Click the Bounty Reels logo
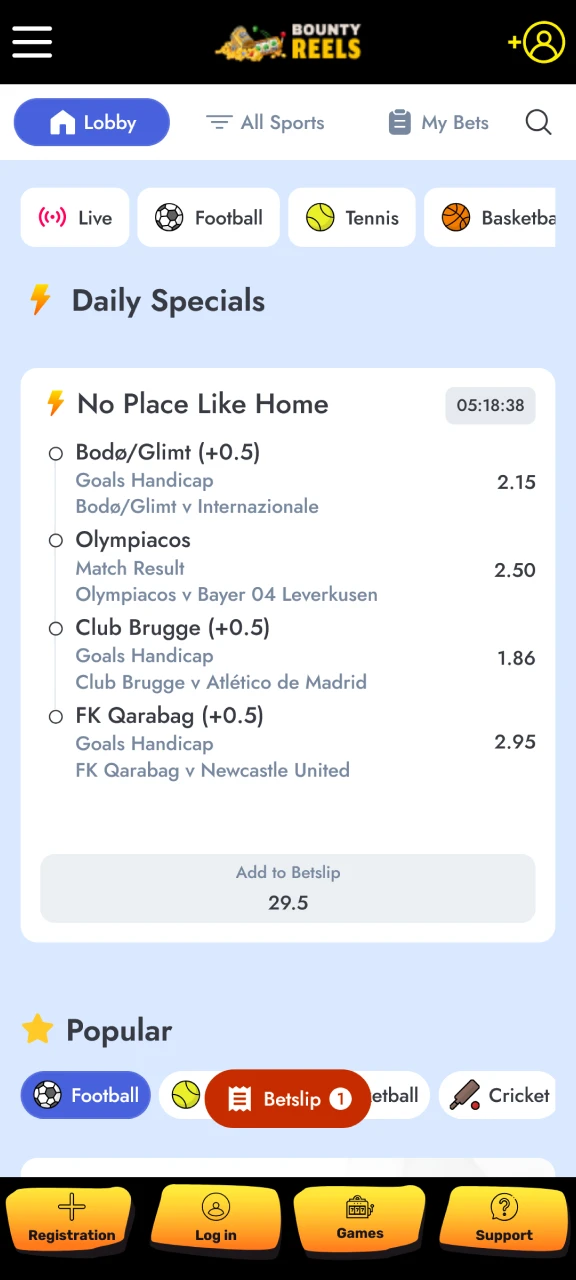This screenshot has width=576, height=1280. click(x=288, y=42)
